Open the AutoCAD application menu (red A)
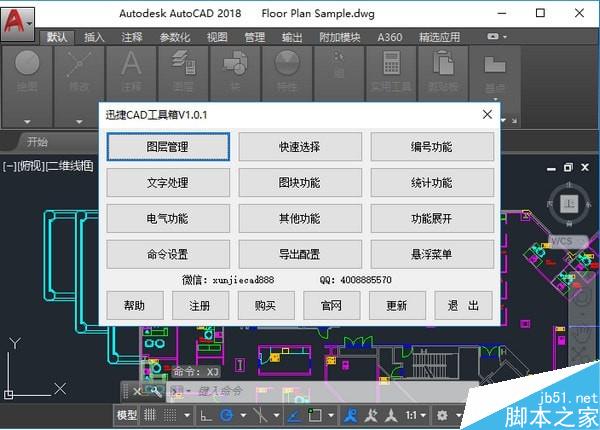The width and height of the screenshot is (600, 430). click(x=17, y=22)
